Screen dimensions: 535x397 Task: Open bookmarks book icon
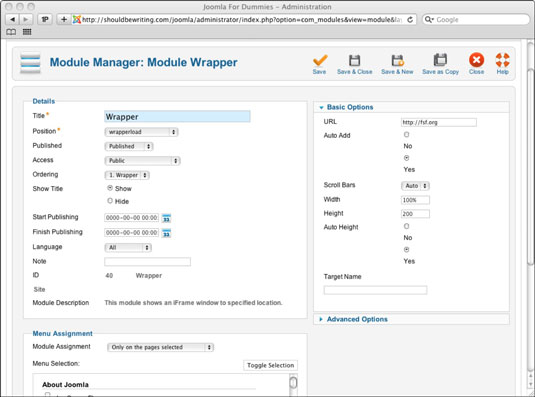[x=11, y=32]
